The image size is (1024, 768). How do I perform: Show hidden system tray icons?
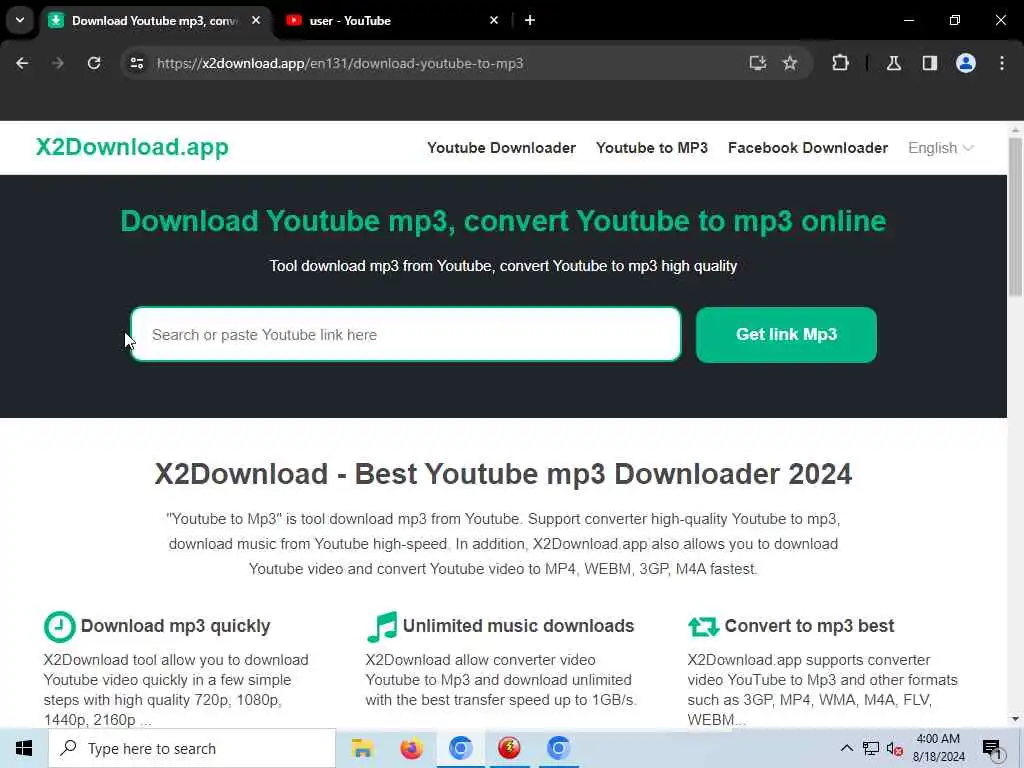click(846, 748)
